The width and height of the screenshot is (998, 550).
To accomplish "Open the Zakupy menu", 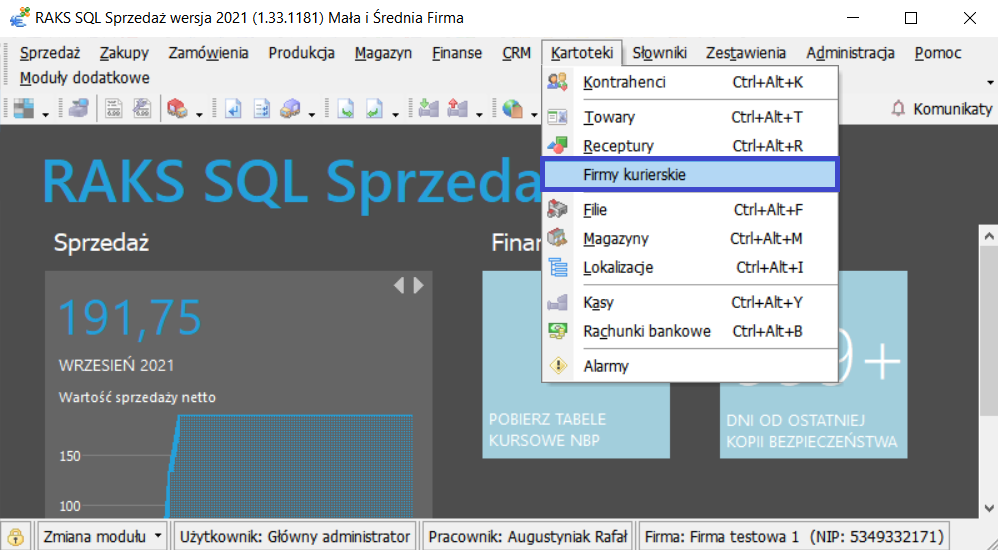I will (124, 53).
